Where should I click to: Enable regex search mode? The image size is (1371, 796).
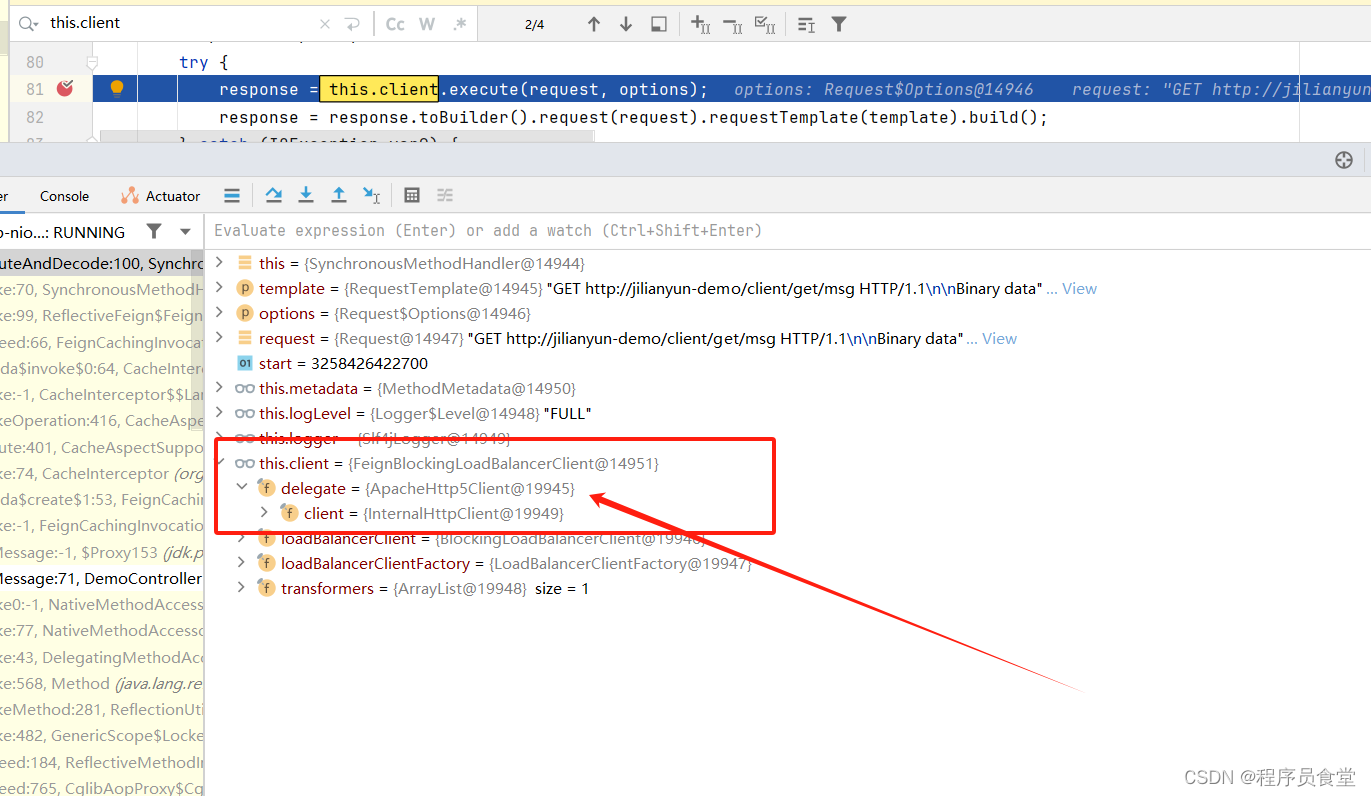coord(458,23)
